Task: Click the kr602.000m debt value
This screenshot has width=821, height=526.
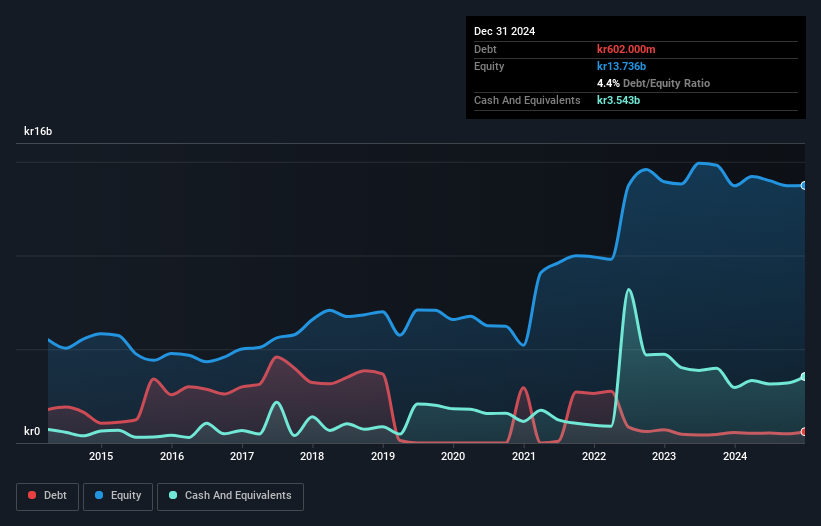Action: (626, 49)
